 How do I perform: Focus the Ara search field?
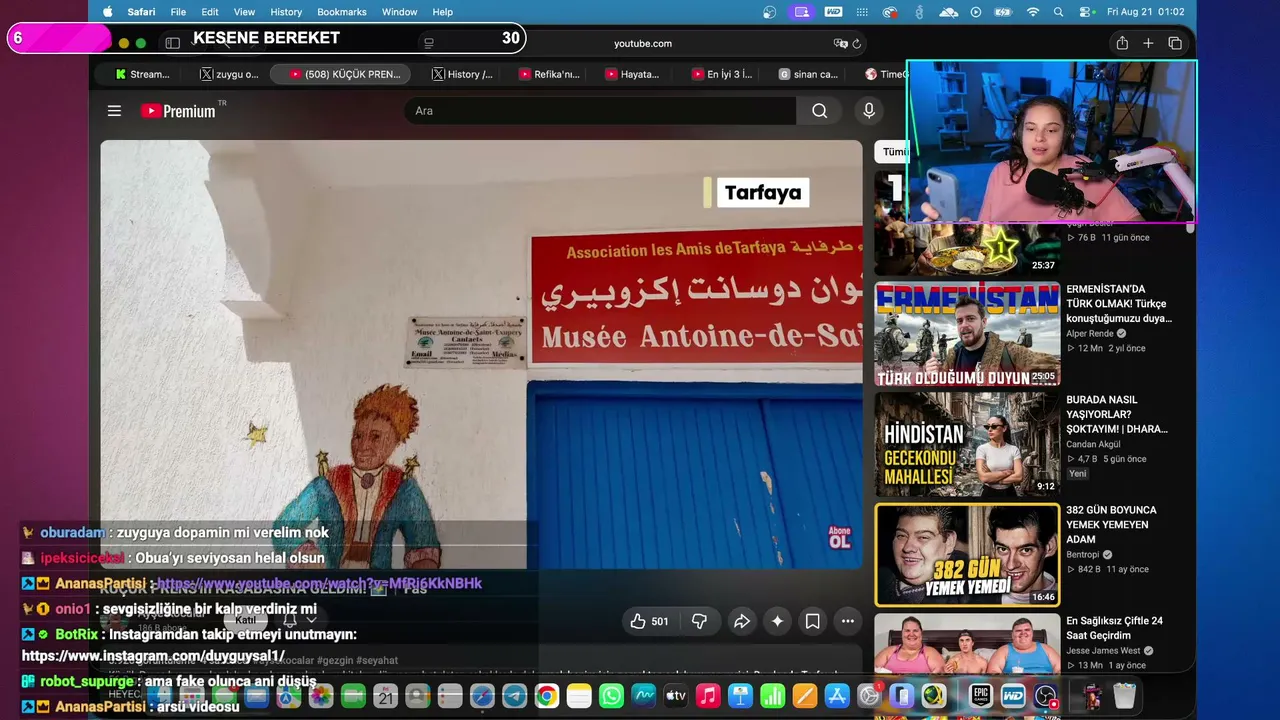tap(600, 111)
